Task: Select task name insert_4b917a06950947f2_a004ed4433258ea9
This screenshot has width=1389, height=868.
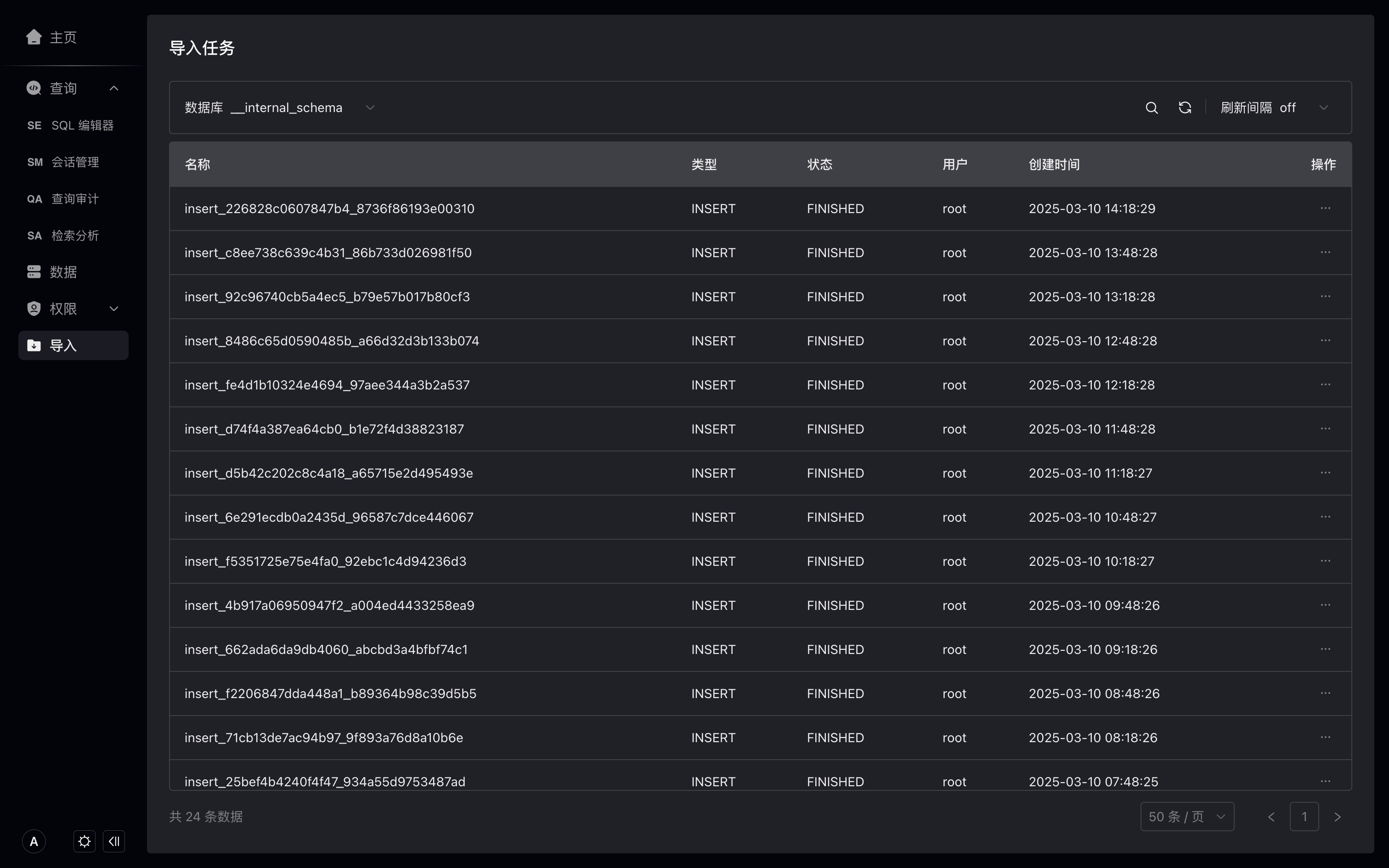Action: coord(329,605)
